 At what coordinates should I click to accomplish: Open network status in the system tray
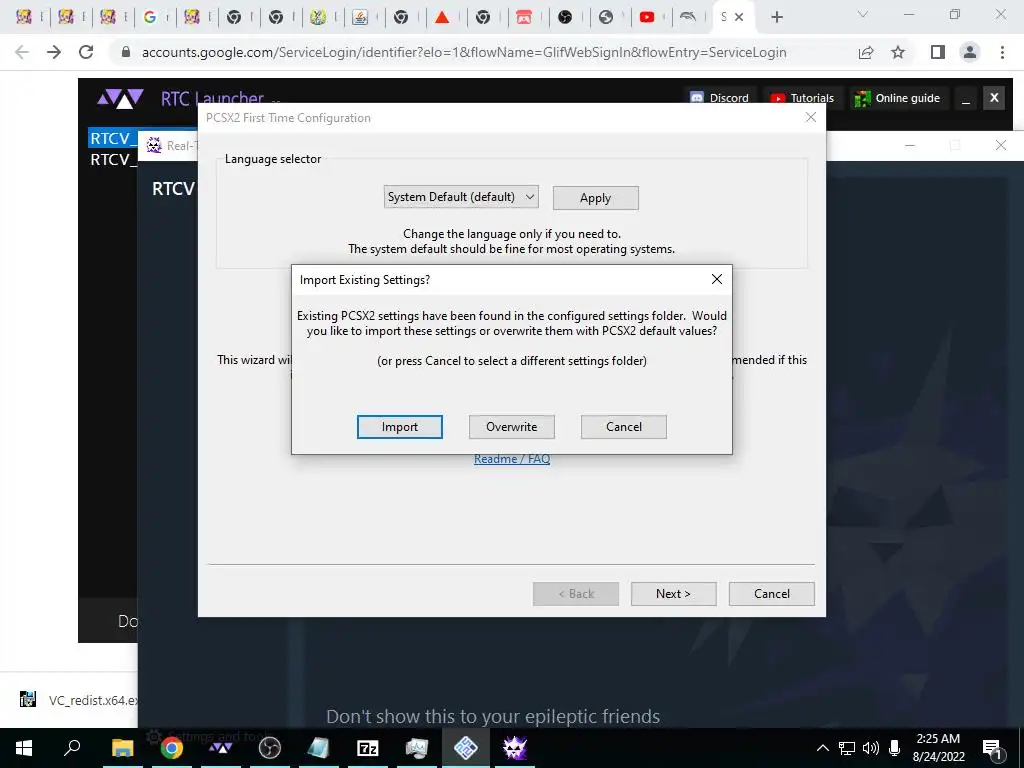[x=847, y=748]
